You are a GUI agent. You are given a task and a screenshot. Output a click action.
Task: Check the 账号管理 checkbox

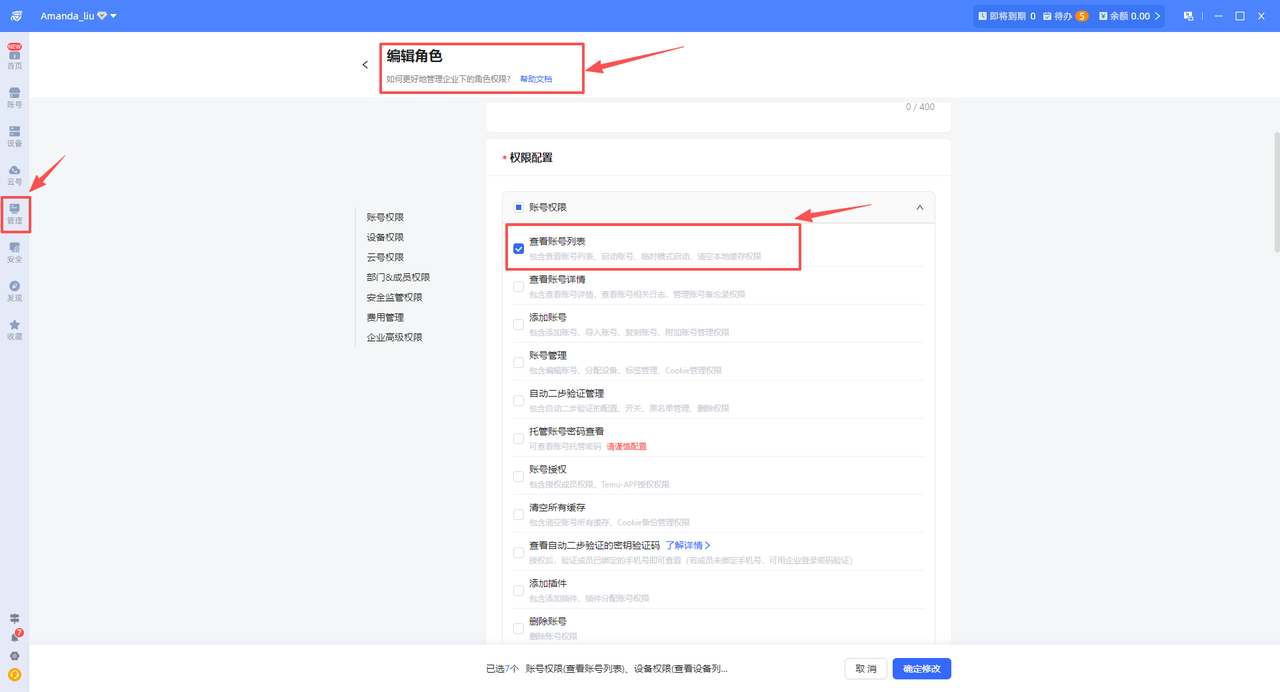519,363
